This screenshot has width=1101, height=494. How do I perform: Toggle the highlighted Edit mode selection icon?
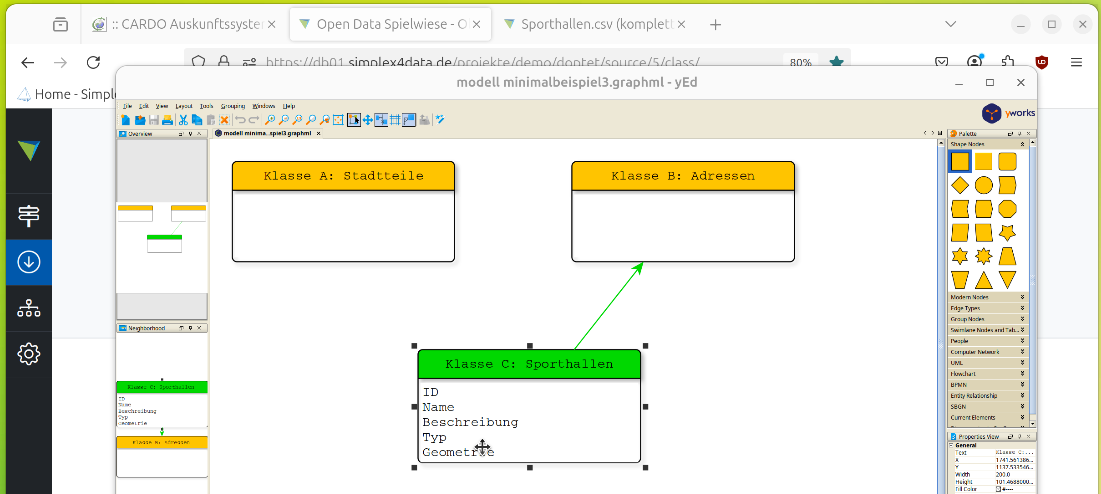(354, 120)
